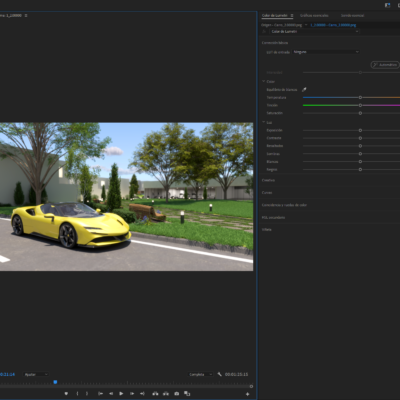This screenshot has height=400, width=400.
Task: Open the Color de Lumetri effect dropdown
Action: [314, 31]
